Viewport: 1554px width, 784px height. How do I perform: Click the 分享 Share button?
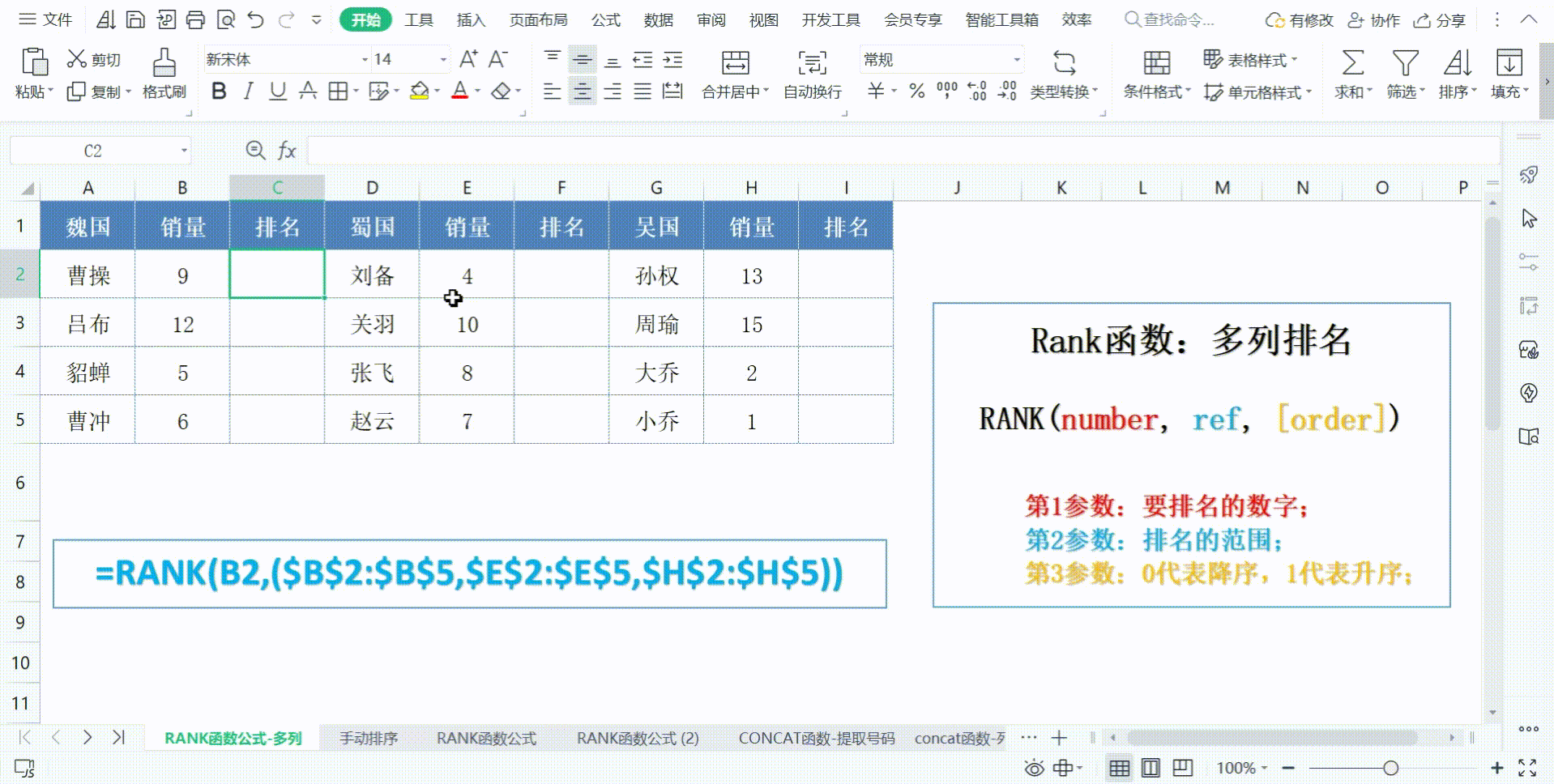[x=1440, y=20]
